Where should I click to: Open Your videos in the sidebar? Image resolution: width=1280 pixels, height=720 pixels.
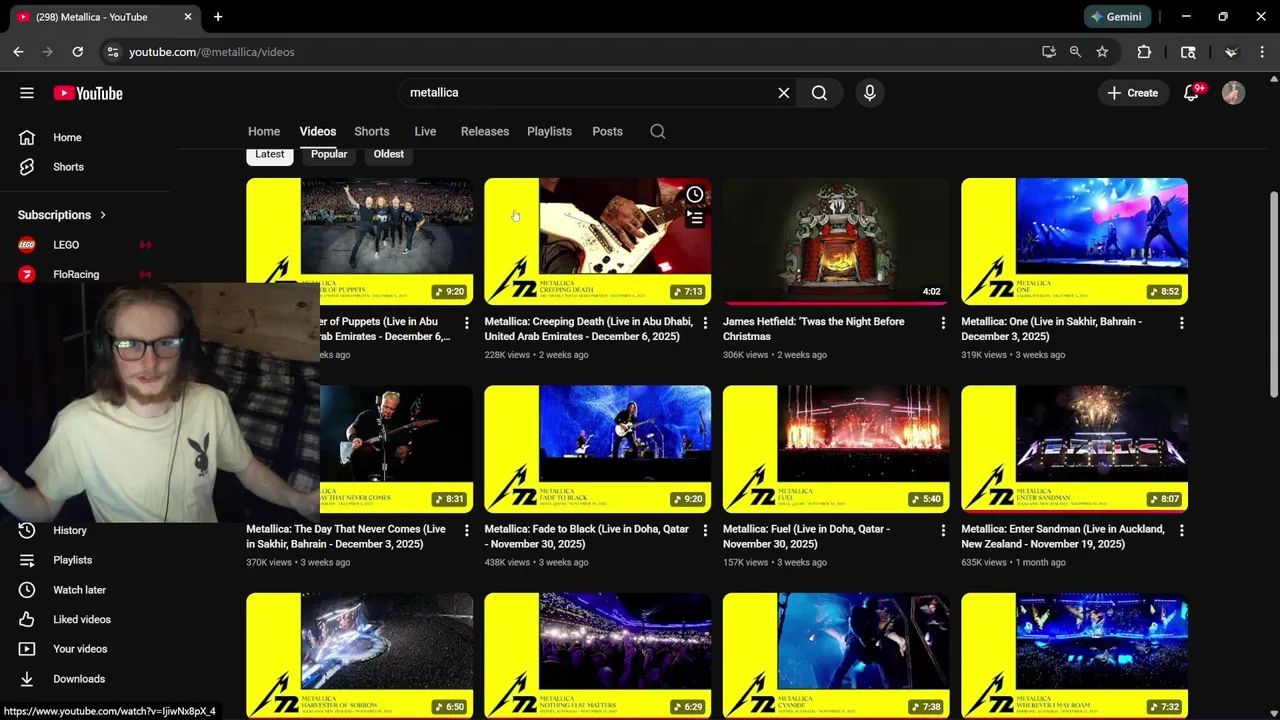point(79,649)
